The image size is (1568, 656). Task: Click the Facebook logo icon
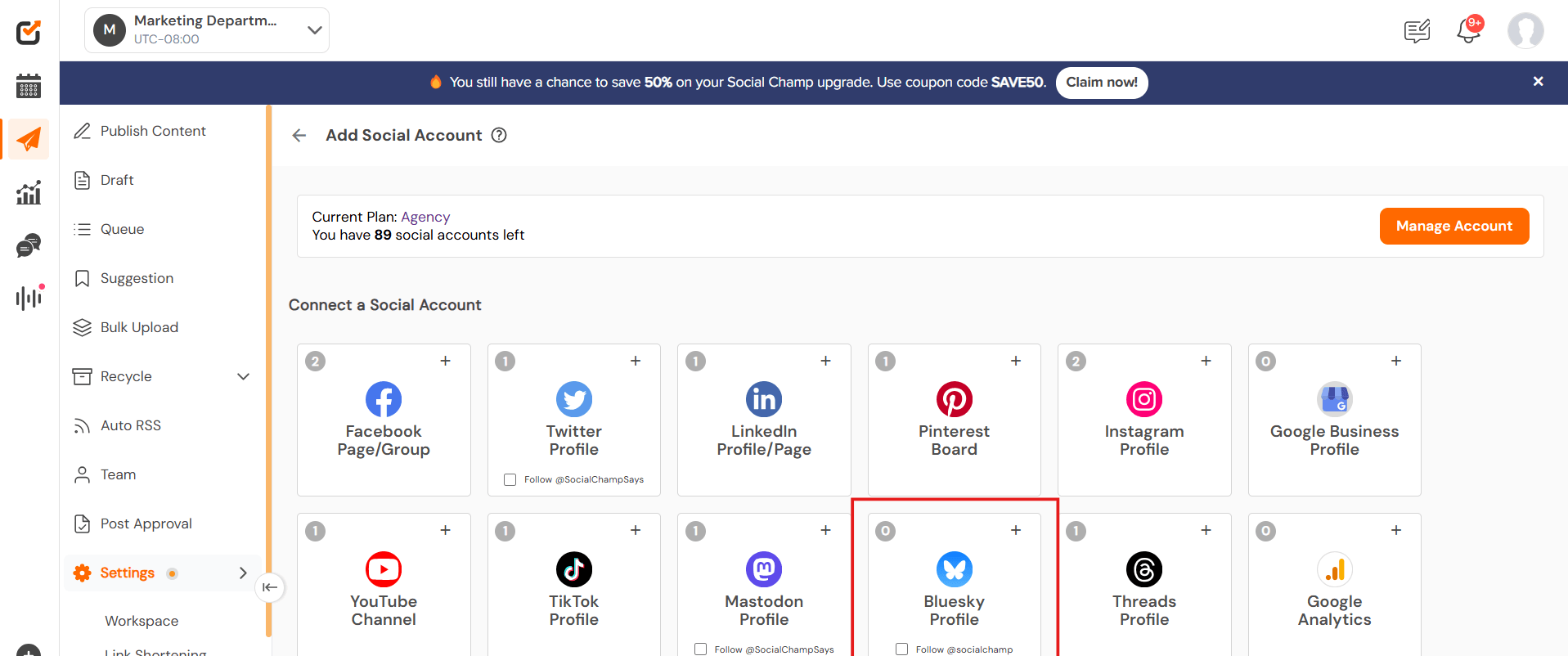click(384, 399)
